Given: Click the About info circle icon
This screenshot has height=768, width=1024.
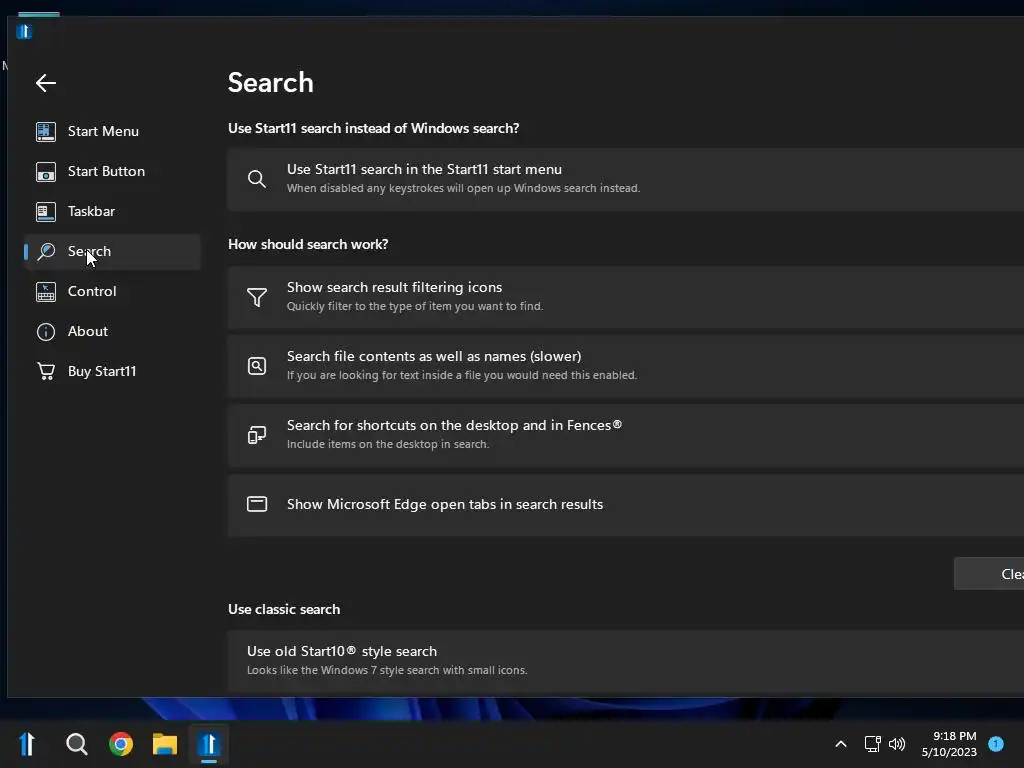Looking at the screenshot, I should coord(46,332).
